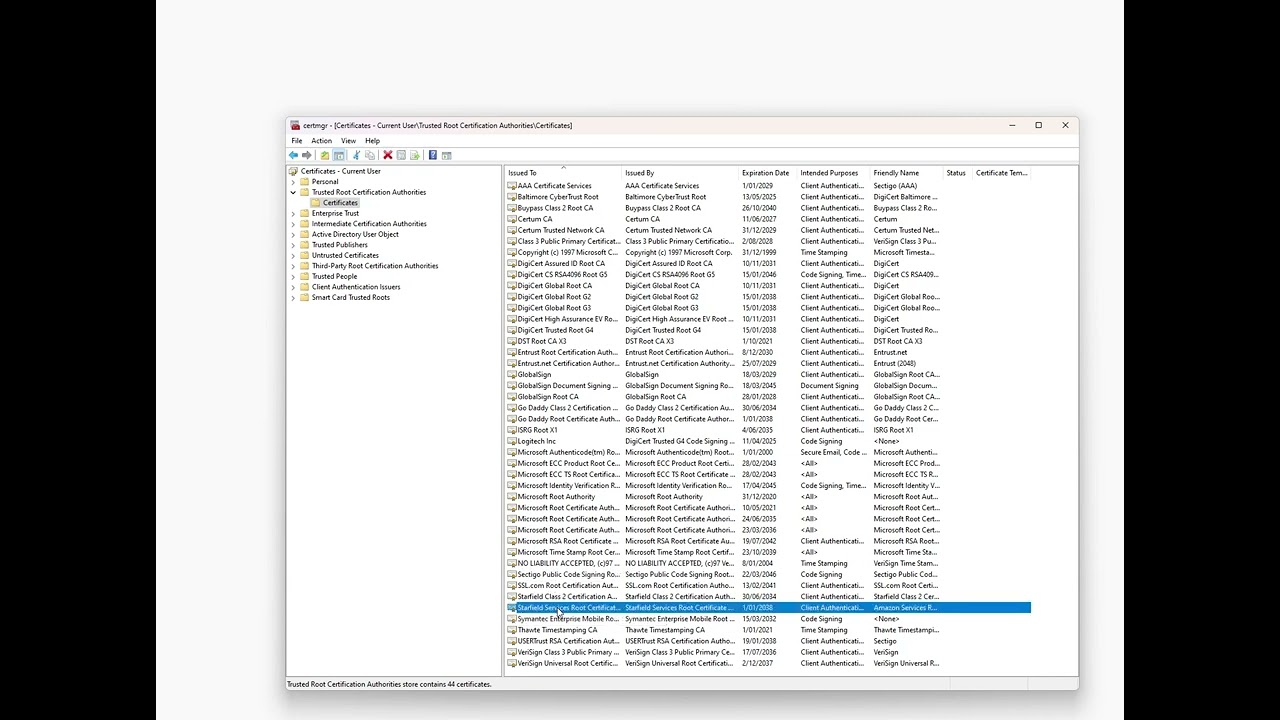This screenshot has height=720, width=1280.
Task: Select Microsoft Time Stamp Root Cert row
Action: click(768, 552)
